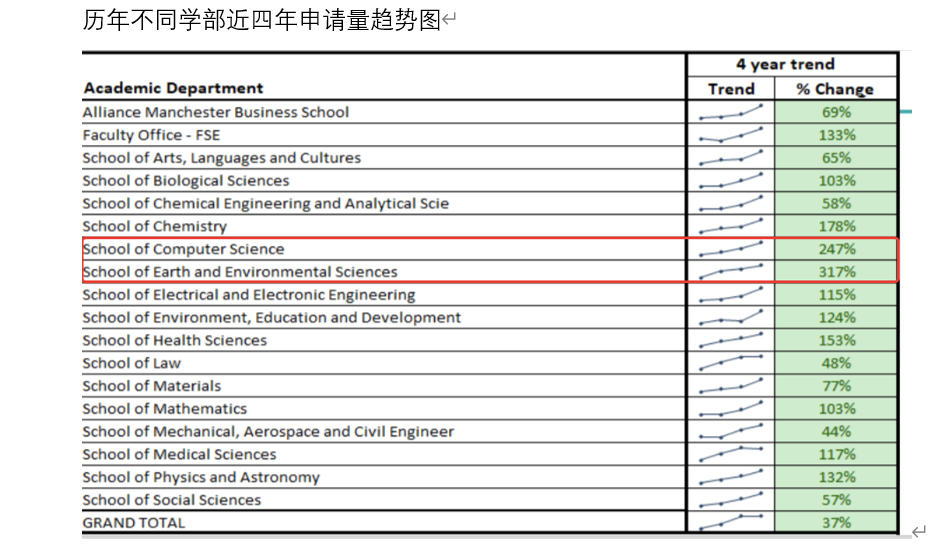Click the 153% change cell

(x=836, y=340)
